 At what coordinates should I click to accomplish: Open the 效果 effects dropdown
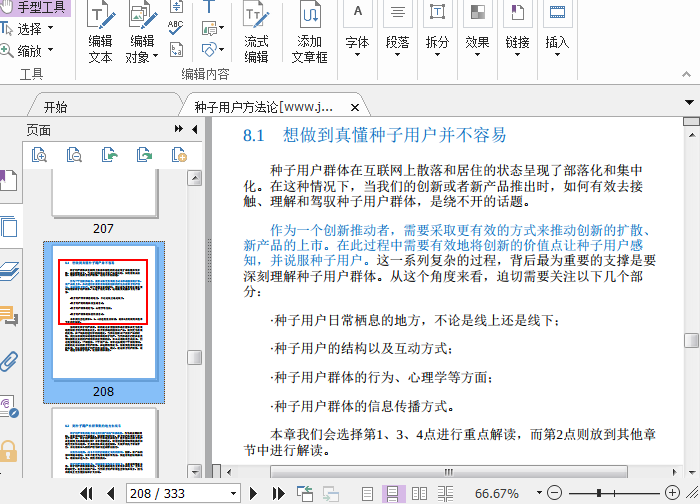point(477,31)
